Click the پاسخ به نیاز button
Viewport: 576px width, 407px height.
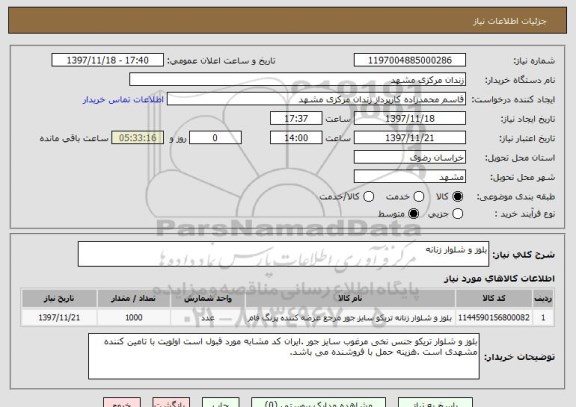pyautogui.click(x=435, y=402)
